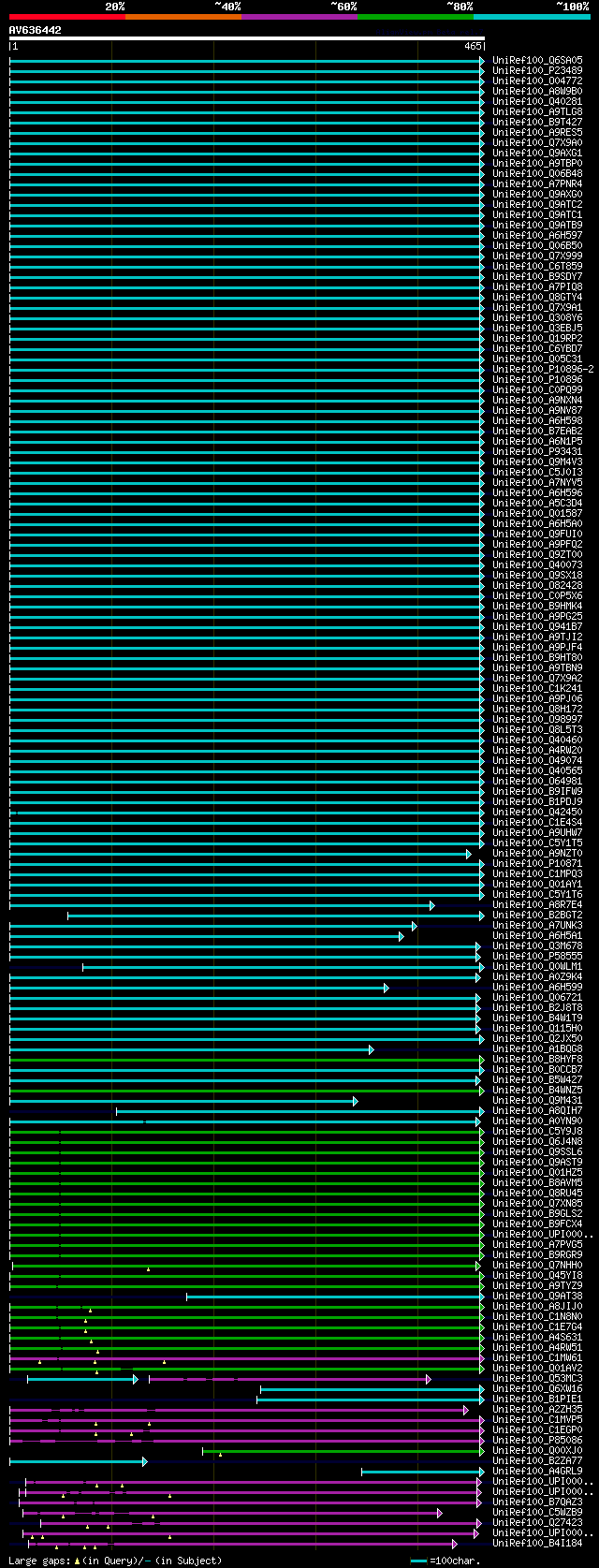Screen dimensions: 599x1568
Task: Select the UniRef100_A9TBP0 label
Action: point(537,163)
